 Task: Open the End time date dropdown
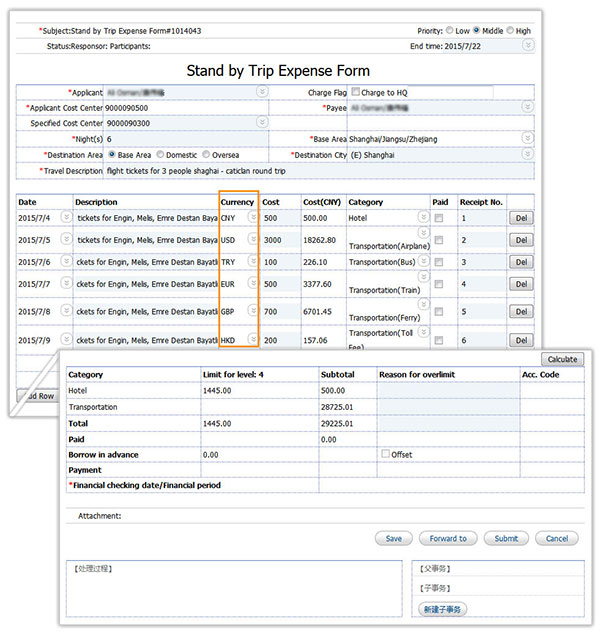coord(528,45)
